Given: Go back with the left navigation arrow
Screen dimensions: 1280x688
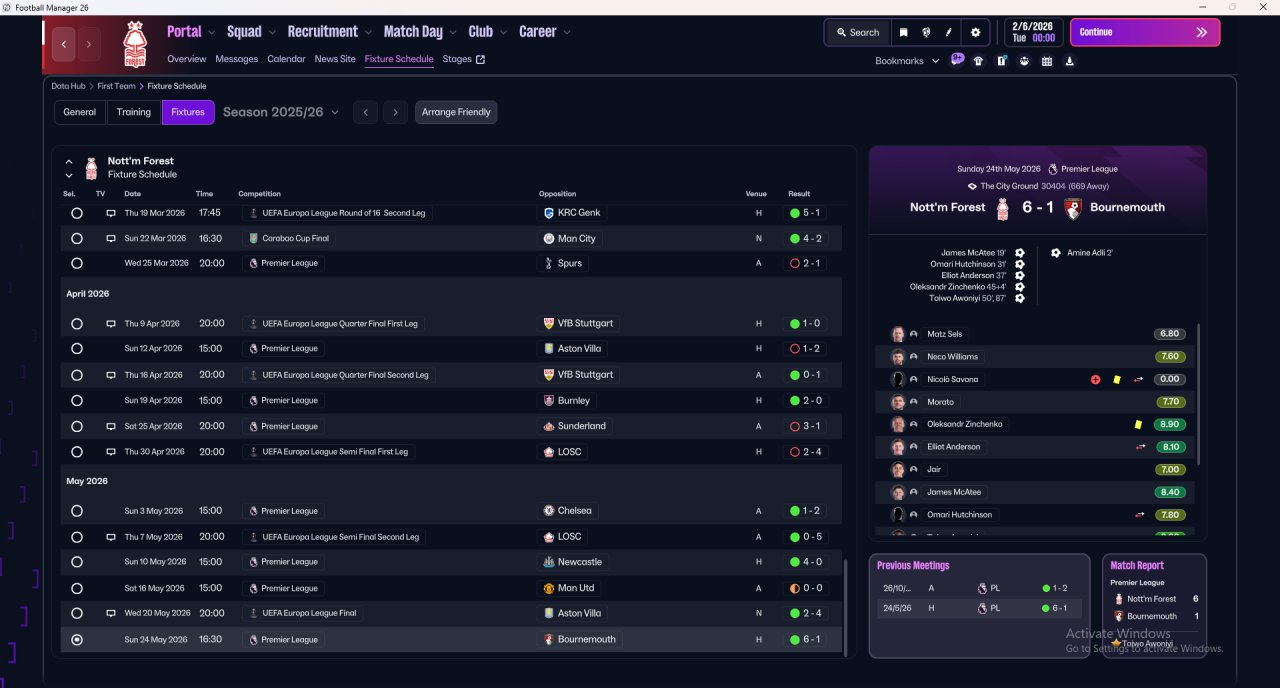Looking at the screenshot, I should tap(65, 44).
